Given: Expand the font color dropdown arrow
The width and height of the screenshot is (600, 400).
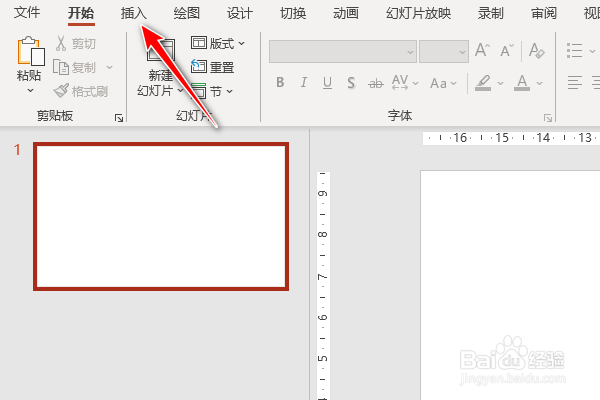Looking at the screenshot, I should tap(539, 83).
